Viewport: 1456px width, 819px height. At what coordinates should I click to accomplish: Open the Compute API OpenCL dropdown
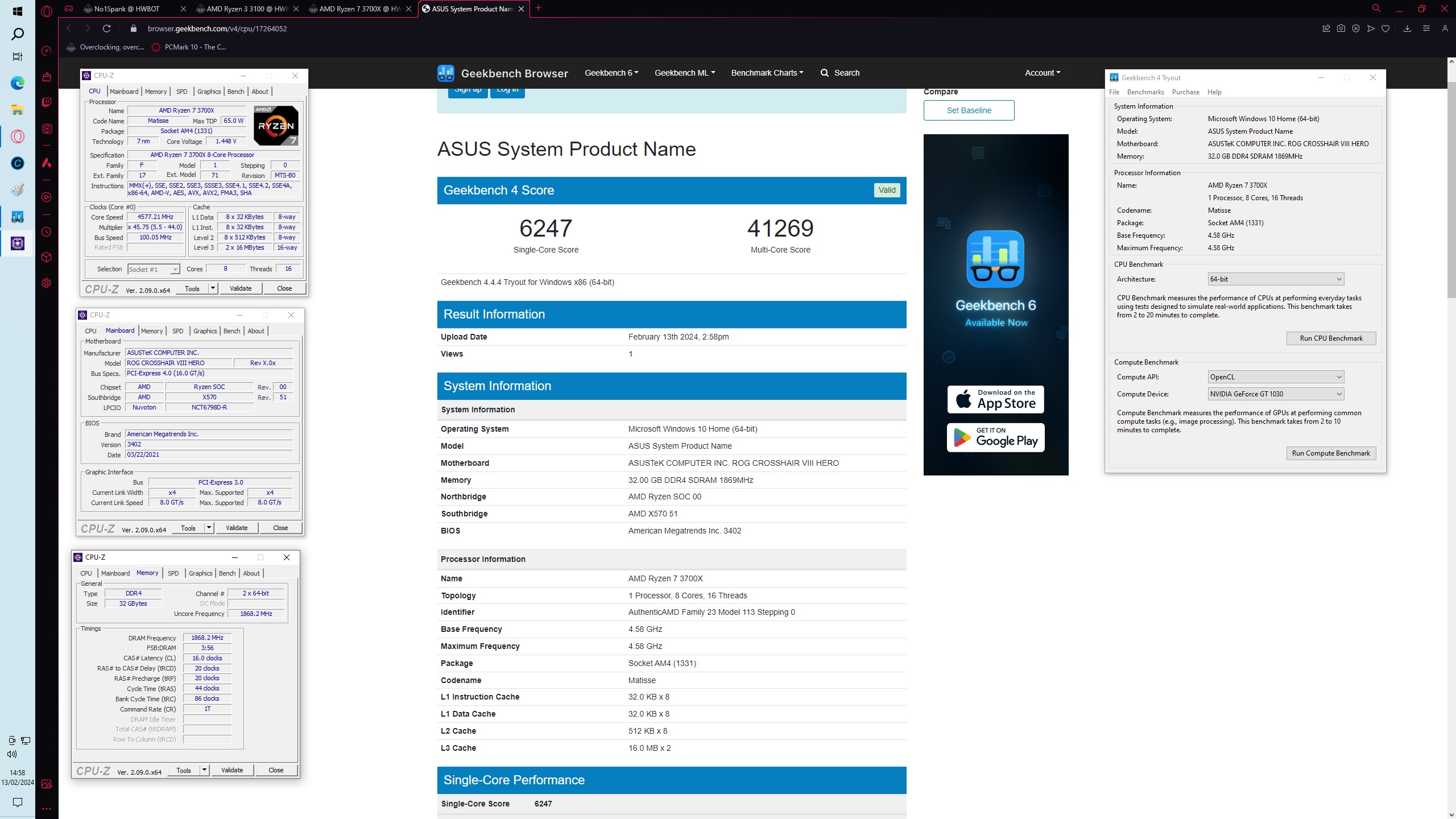(x=1276, y=377)
